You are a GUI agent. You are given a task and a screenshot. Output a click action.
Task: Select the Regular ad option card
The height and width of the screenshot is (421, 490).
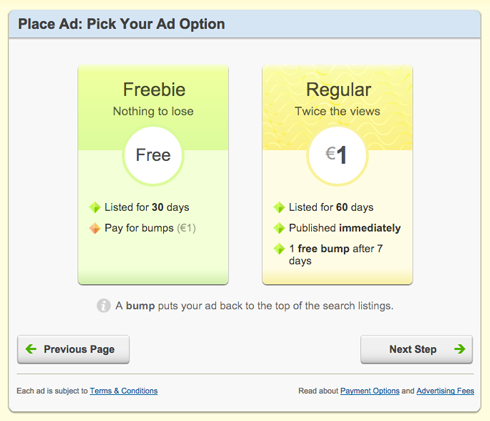click(337, 175)
